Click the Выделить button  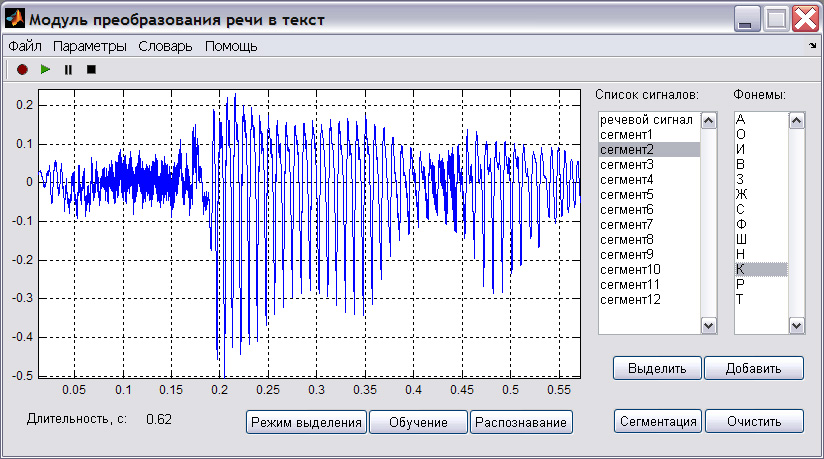coord(657,368)
